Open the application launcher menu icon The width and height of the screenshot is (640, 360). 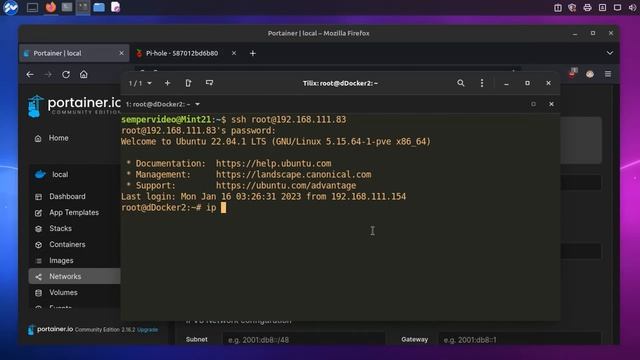pos(10,7)
